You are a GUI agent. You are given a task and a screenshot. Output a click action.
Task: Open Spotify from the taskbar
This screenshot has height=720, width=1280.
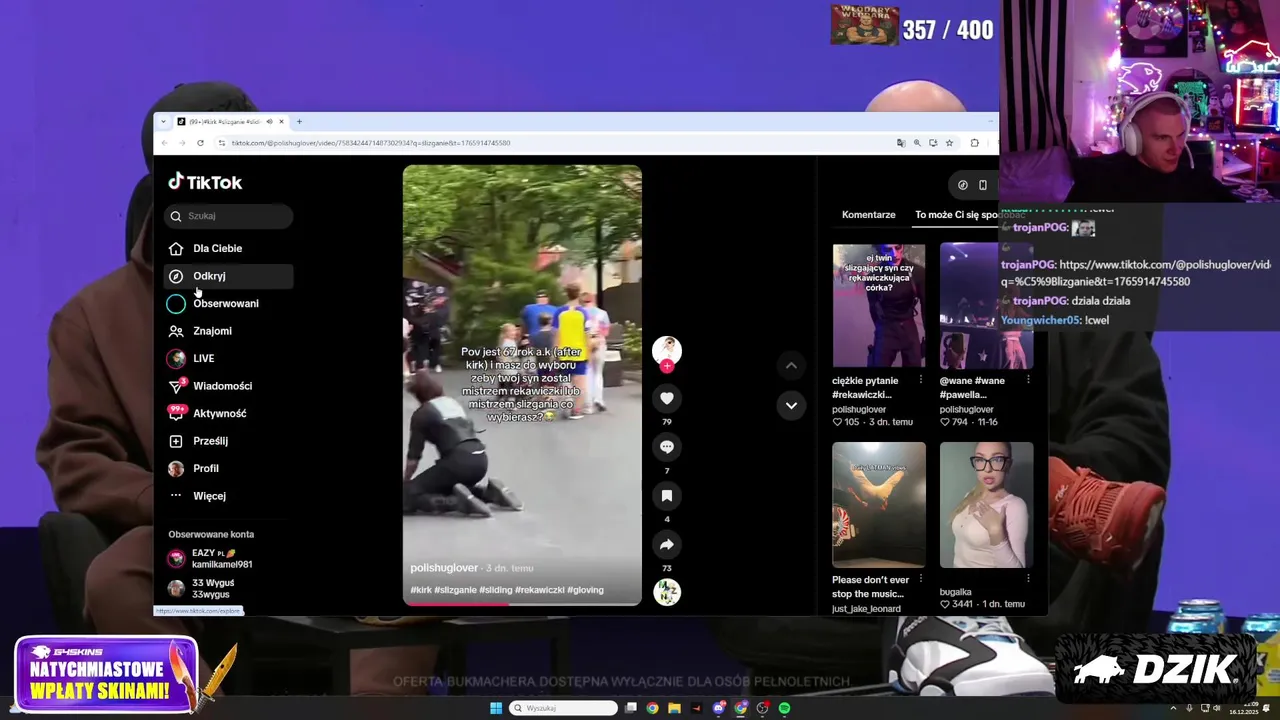784,708
